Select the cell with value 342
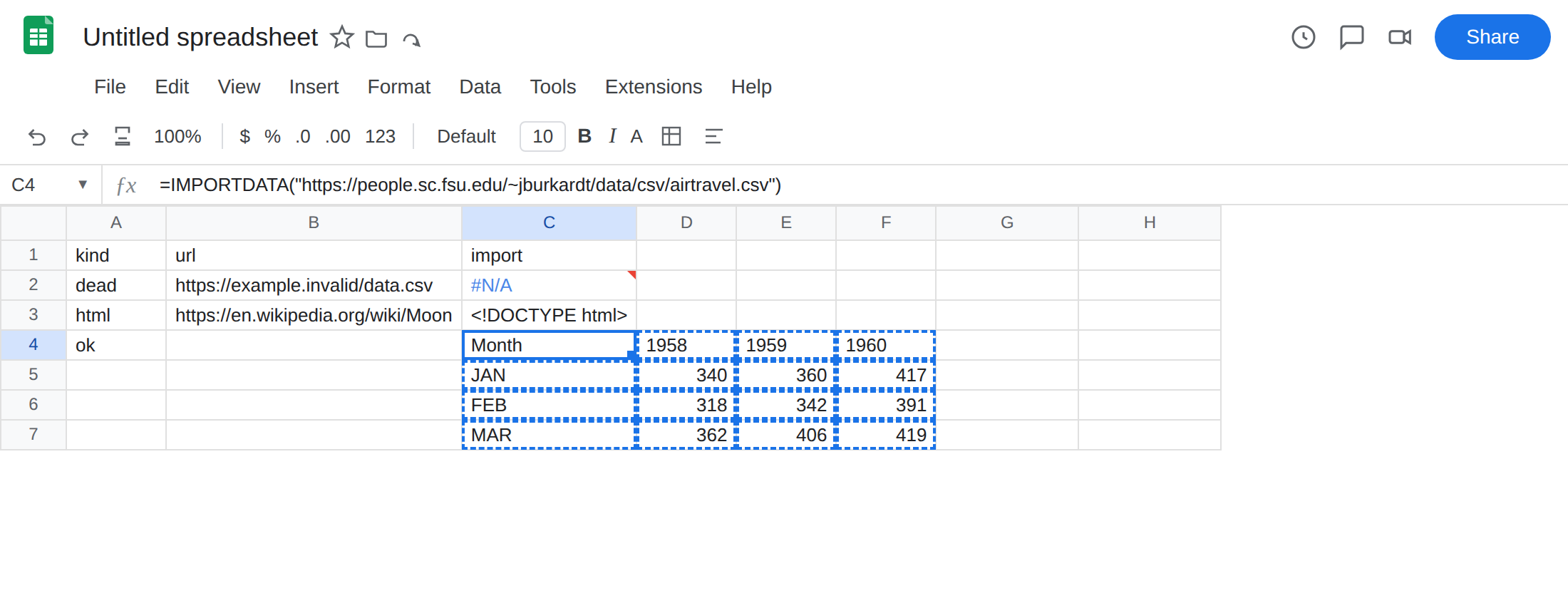1568x613 pixels. click(x=786, y=405)
